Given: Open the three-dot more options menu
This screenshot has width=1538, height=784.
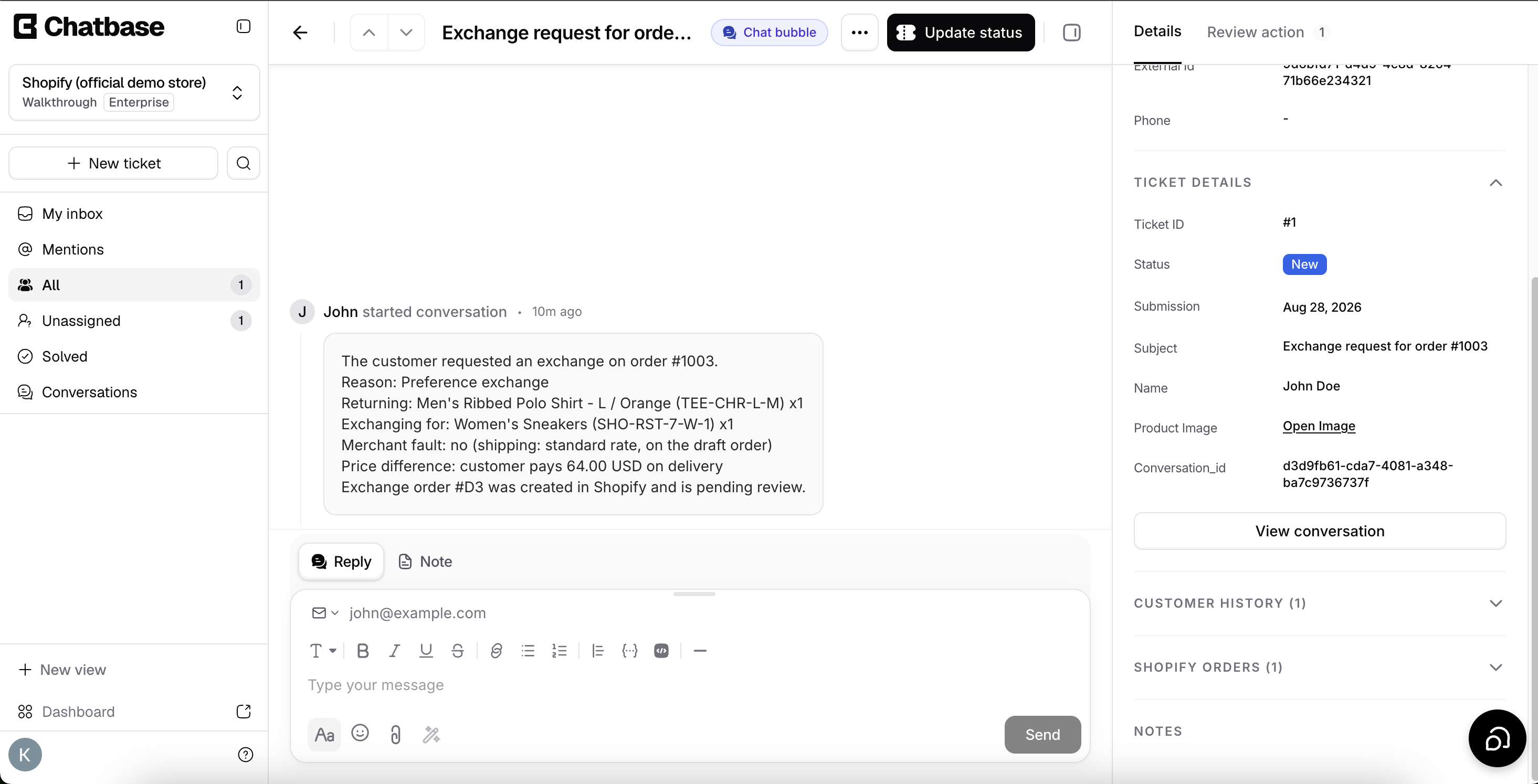Looking at the screenshot, I should point(859,32).
